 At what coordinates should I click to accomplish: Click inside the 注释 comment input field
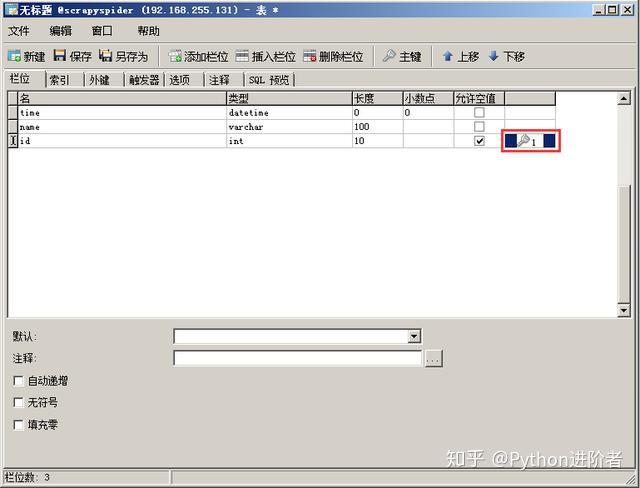click(x=298, y=358)
